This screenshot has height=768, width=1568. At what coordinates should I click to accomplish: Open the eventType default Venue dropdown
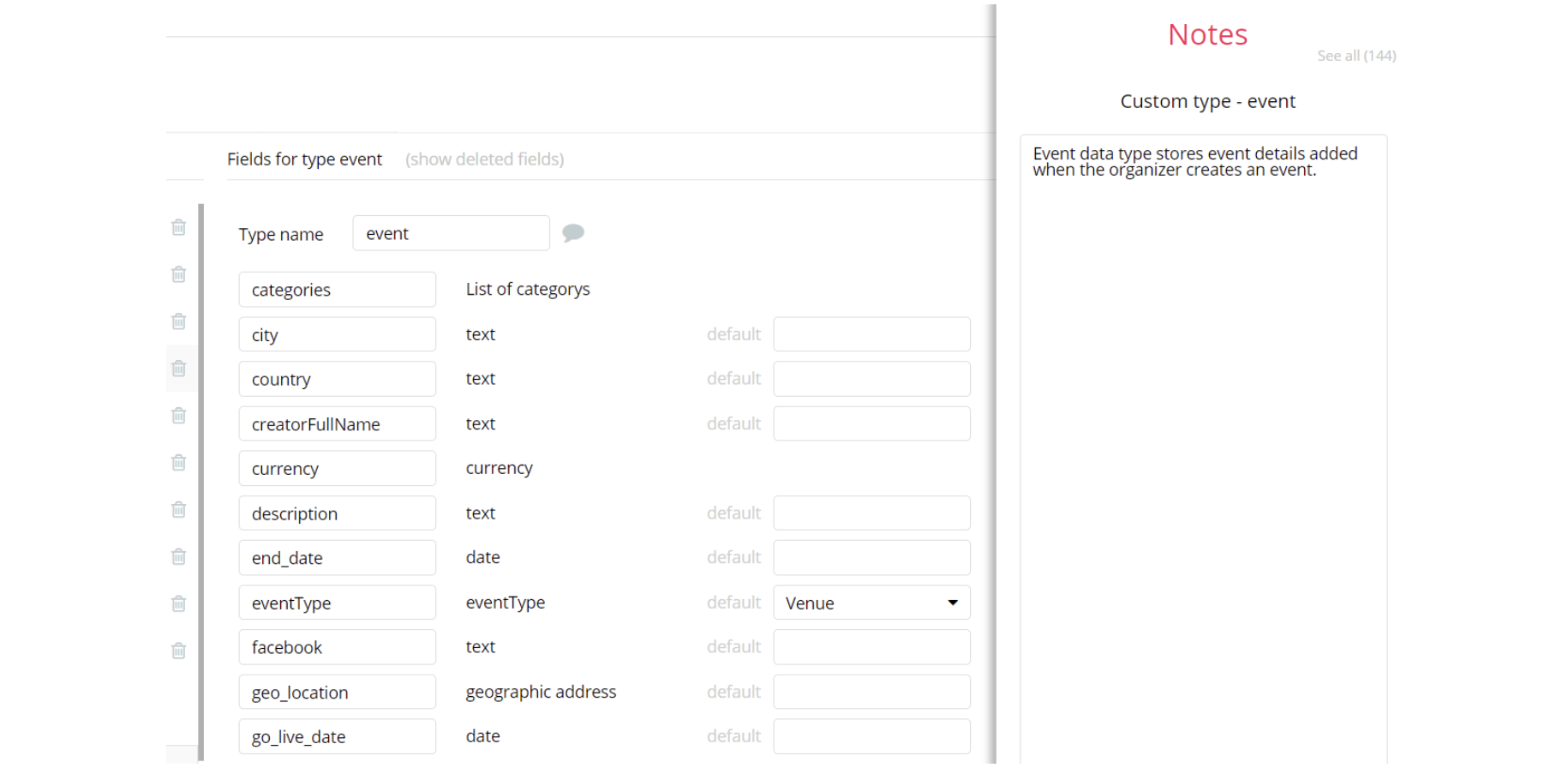pos(871,603)
